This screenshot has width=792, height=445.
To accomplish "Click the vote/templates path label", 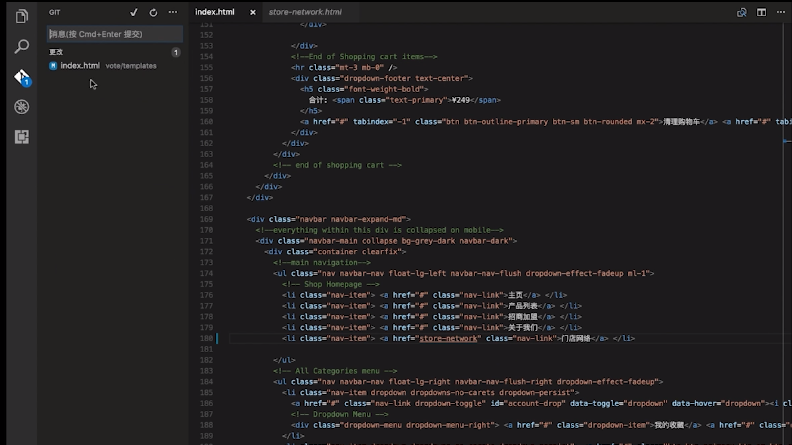I will [131, 66].
